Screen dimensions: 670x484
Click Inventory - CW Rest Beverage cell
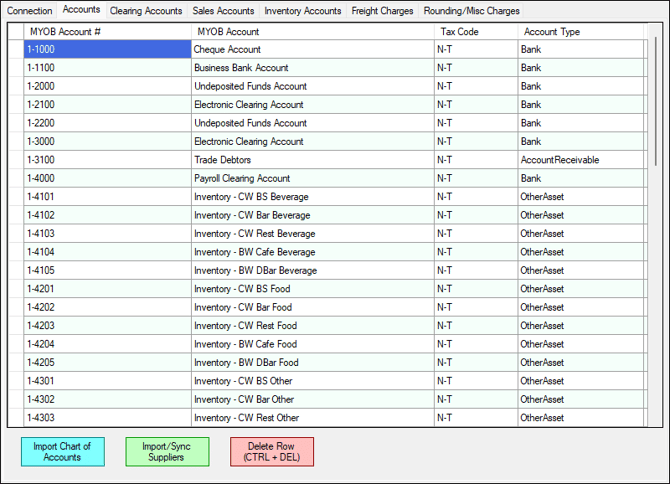pos(312,233)
